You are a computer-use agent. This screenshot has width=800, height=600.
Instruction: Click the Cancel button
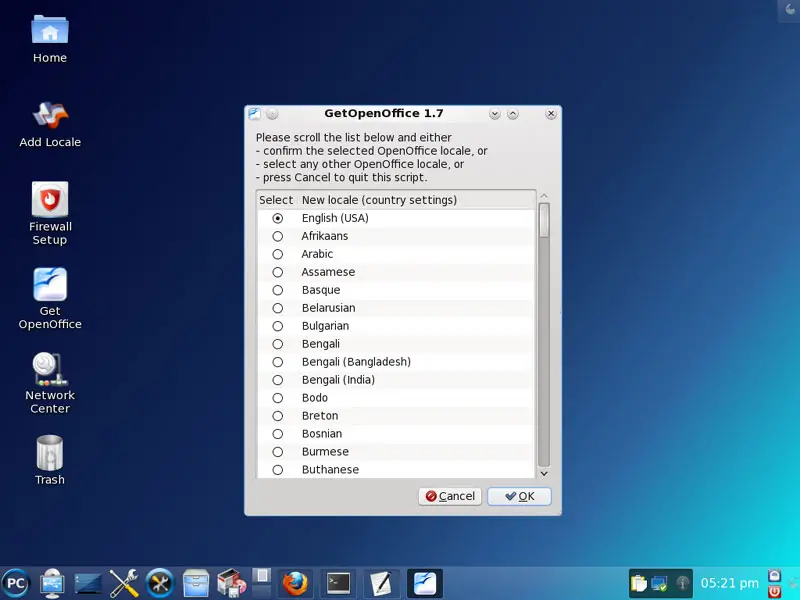point(450,496)
